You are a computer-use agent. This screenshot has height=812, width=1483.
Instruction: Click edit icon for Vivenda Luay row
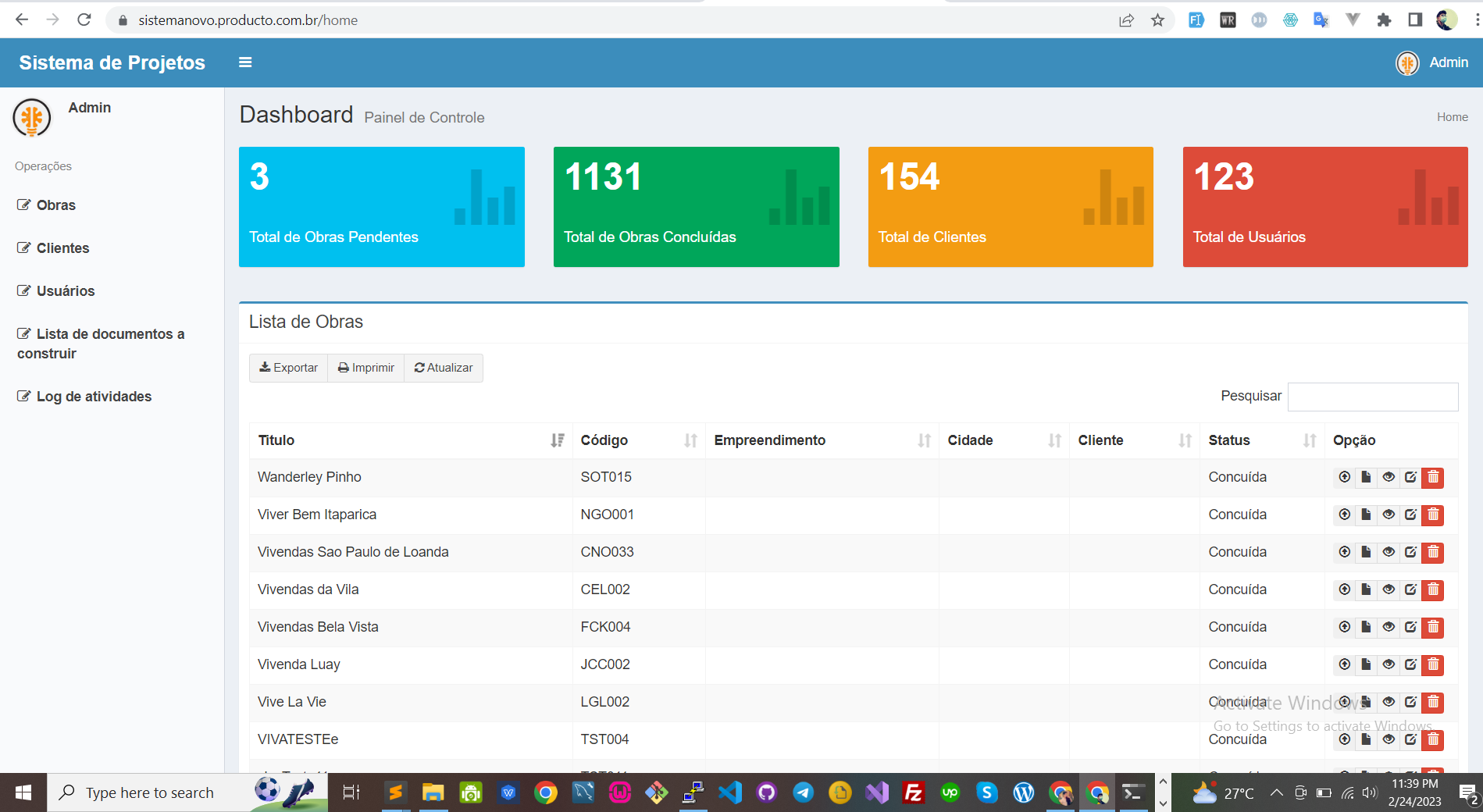[1410, 664]
